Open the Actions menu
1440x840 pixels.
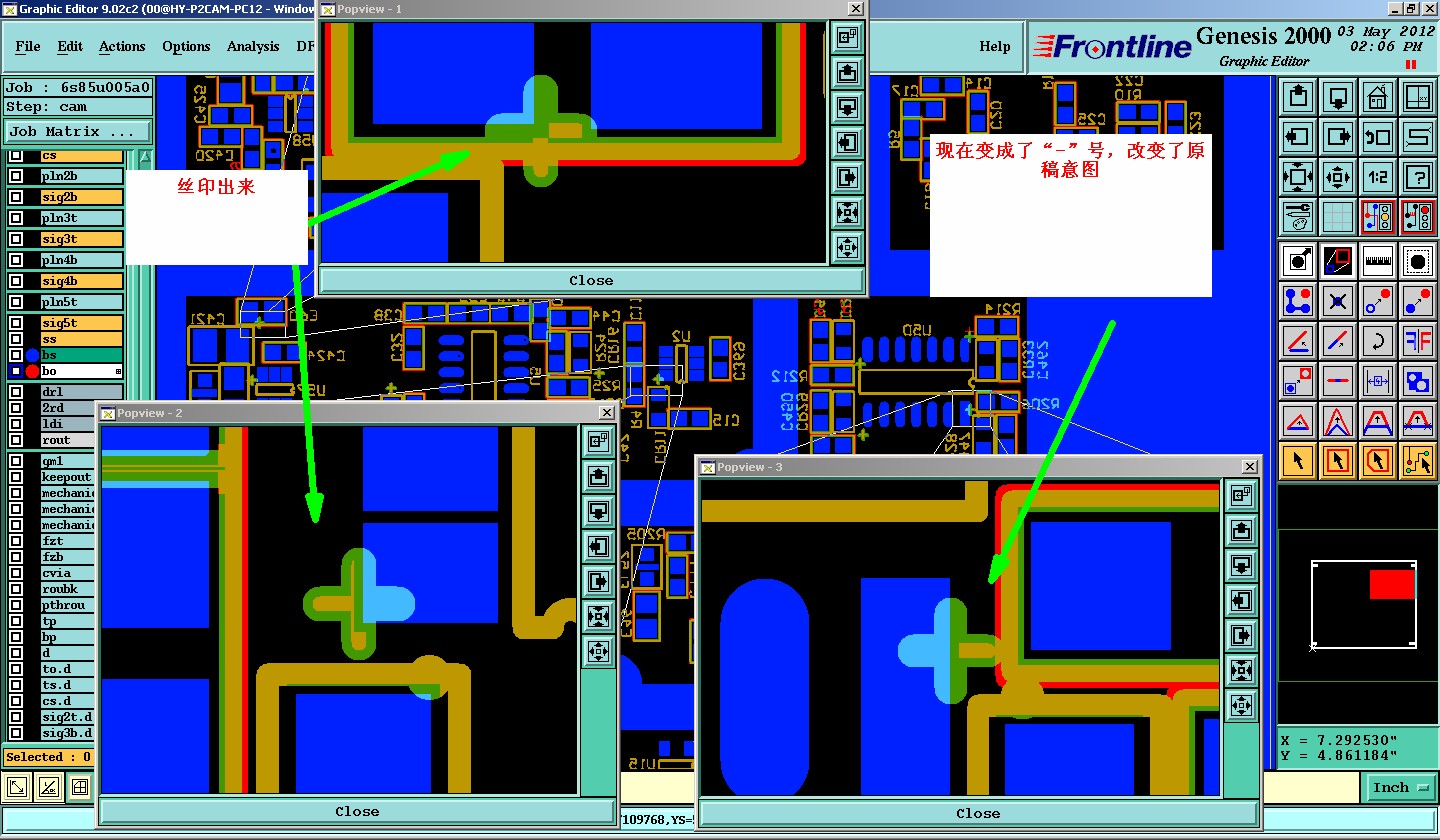pos(122,46)
